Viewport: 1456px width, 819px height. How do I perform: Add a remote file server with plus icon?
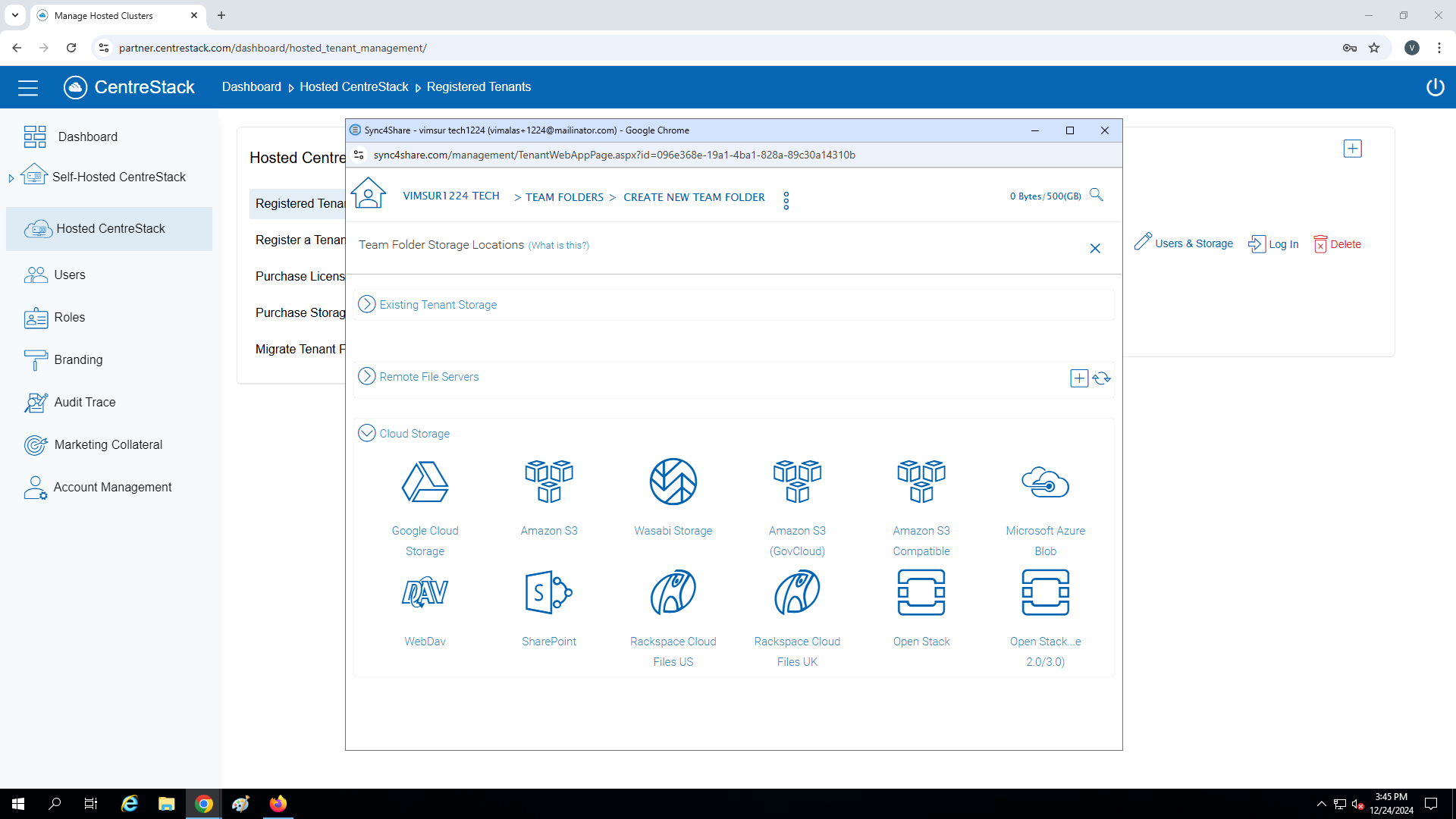tap(1079, 378)
